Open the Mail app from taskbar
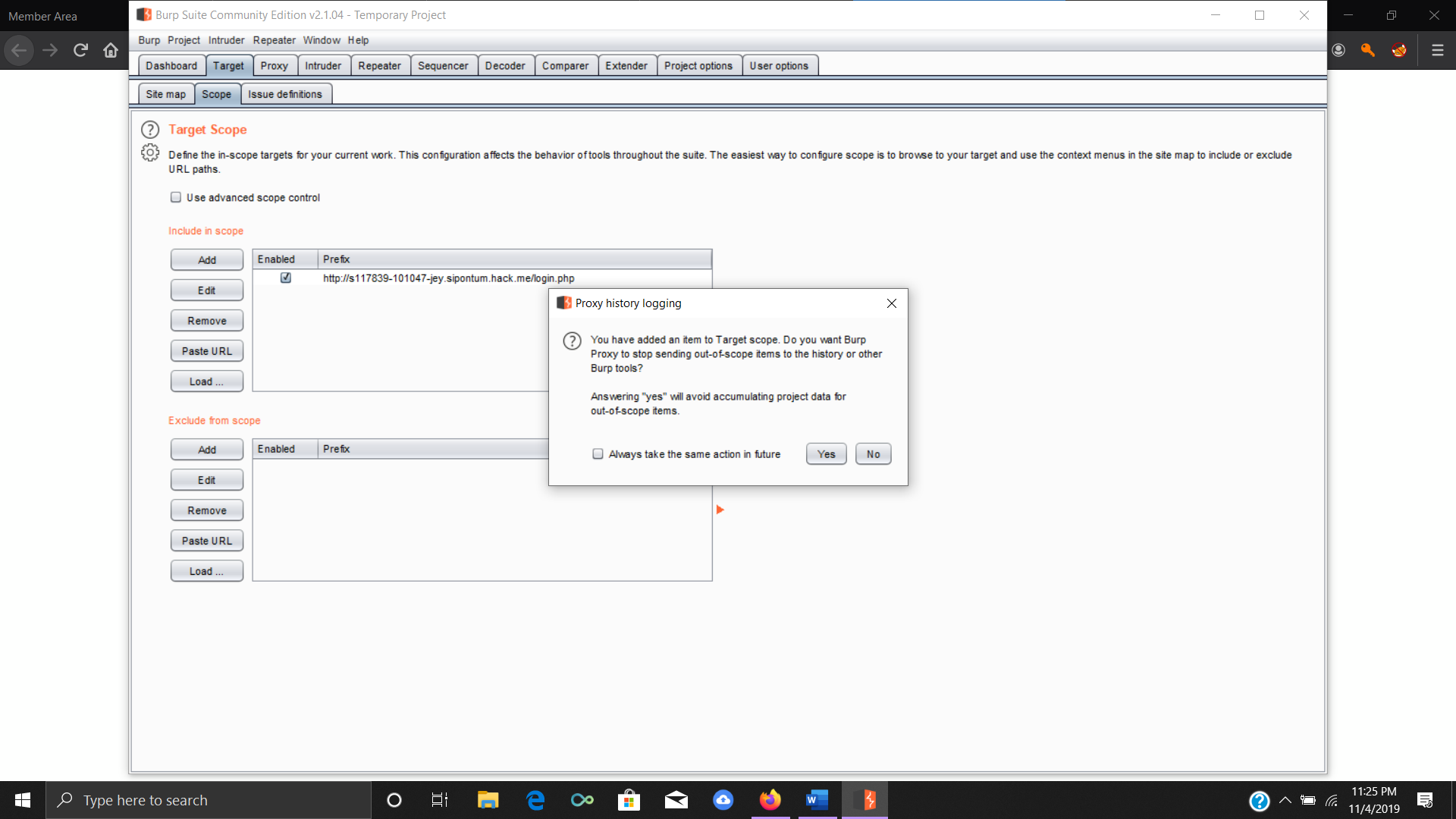 [x=676, y=800]
